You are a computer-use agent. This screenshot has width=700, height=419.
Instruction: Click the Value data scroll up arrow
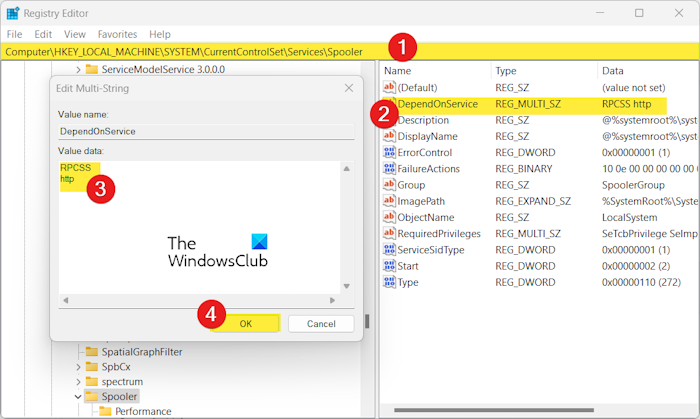point(346,168)
